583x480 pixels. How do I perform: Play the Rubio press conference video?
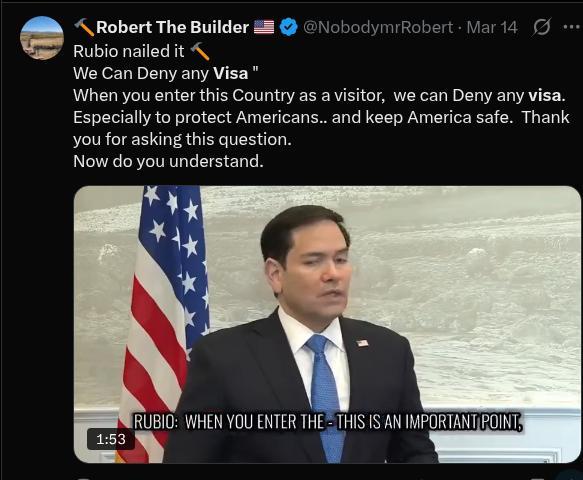[327, 324]
